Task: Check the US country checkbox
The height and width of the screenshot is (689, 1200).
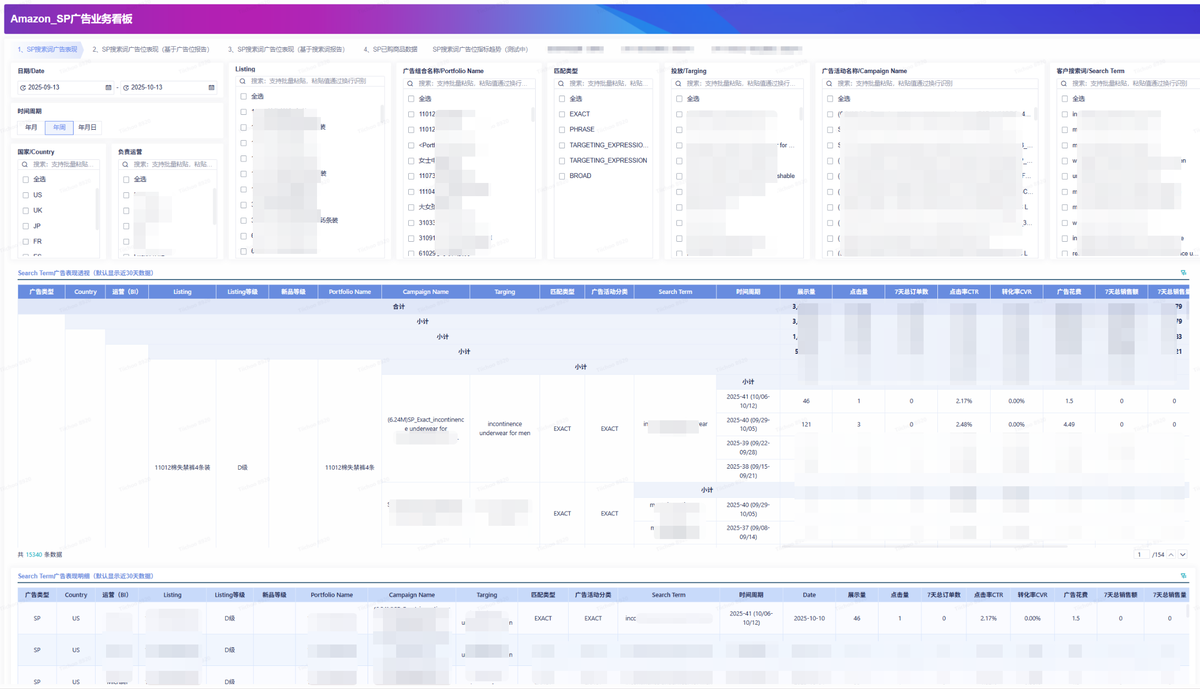Action: click(x=26, y=195)
